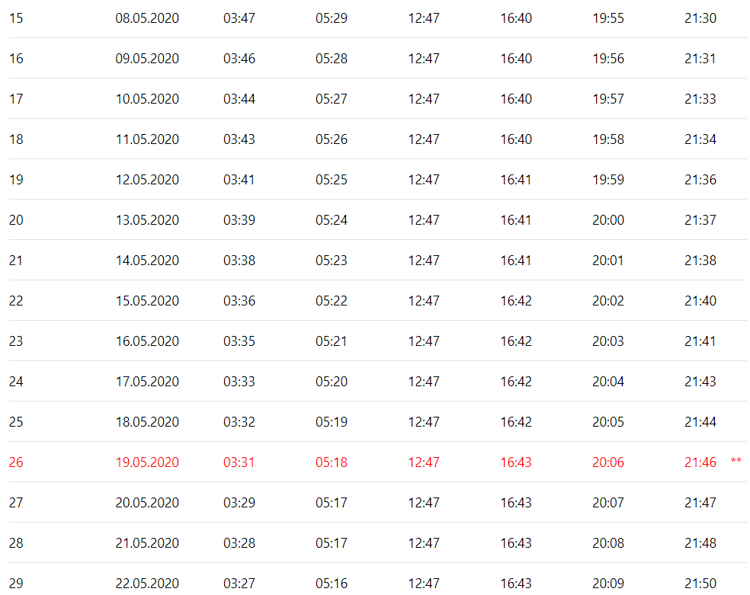Click the 21:40 time in row 22
This screenshot has width=750, height=595.
pyautogui.click(x=700, y=301)
